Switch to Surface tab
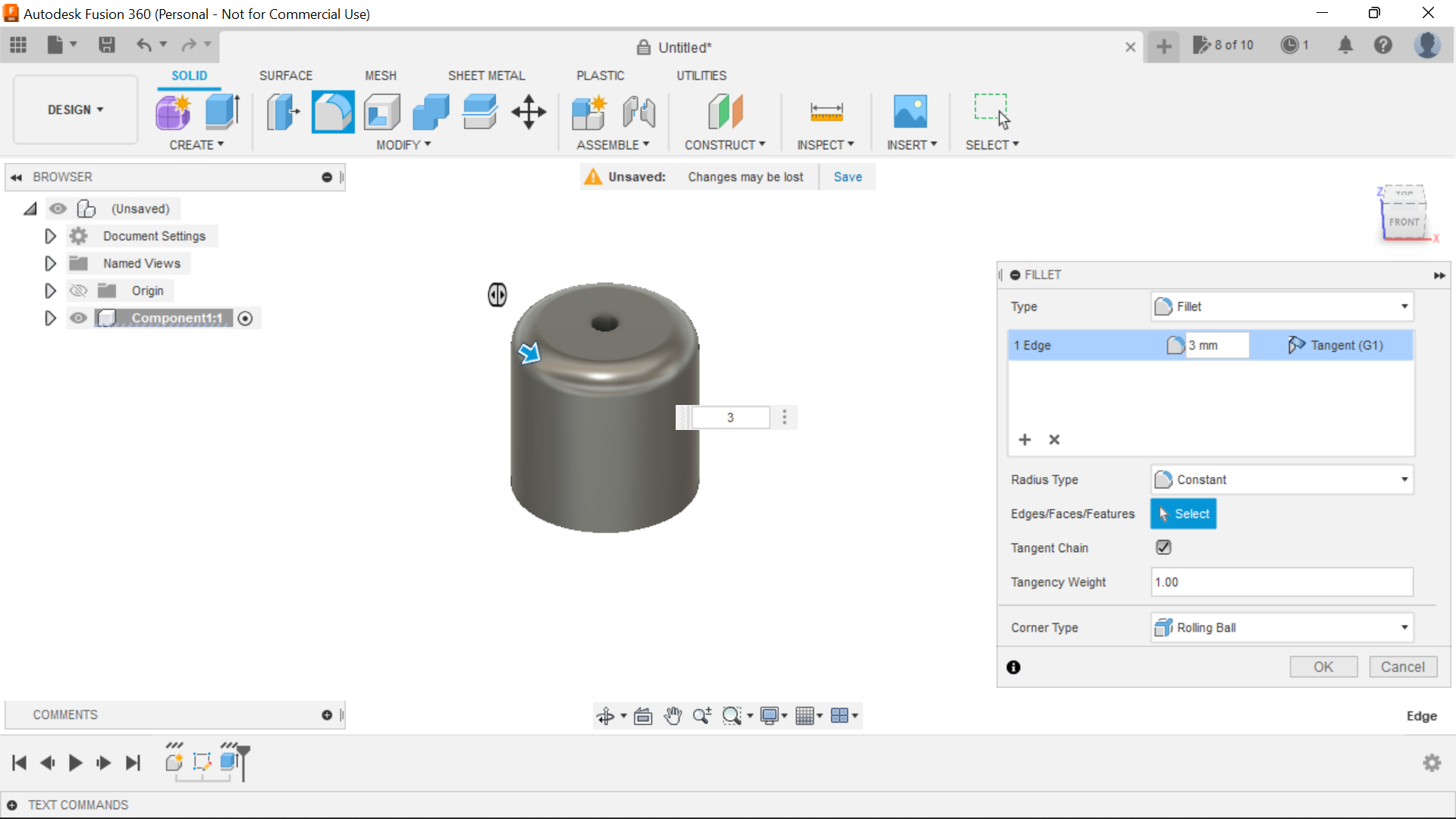Screen dimensions: 1456x819 (285, 75)
